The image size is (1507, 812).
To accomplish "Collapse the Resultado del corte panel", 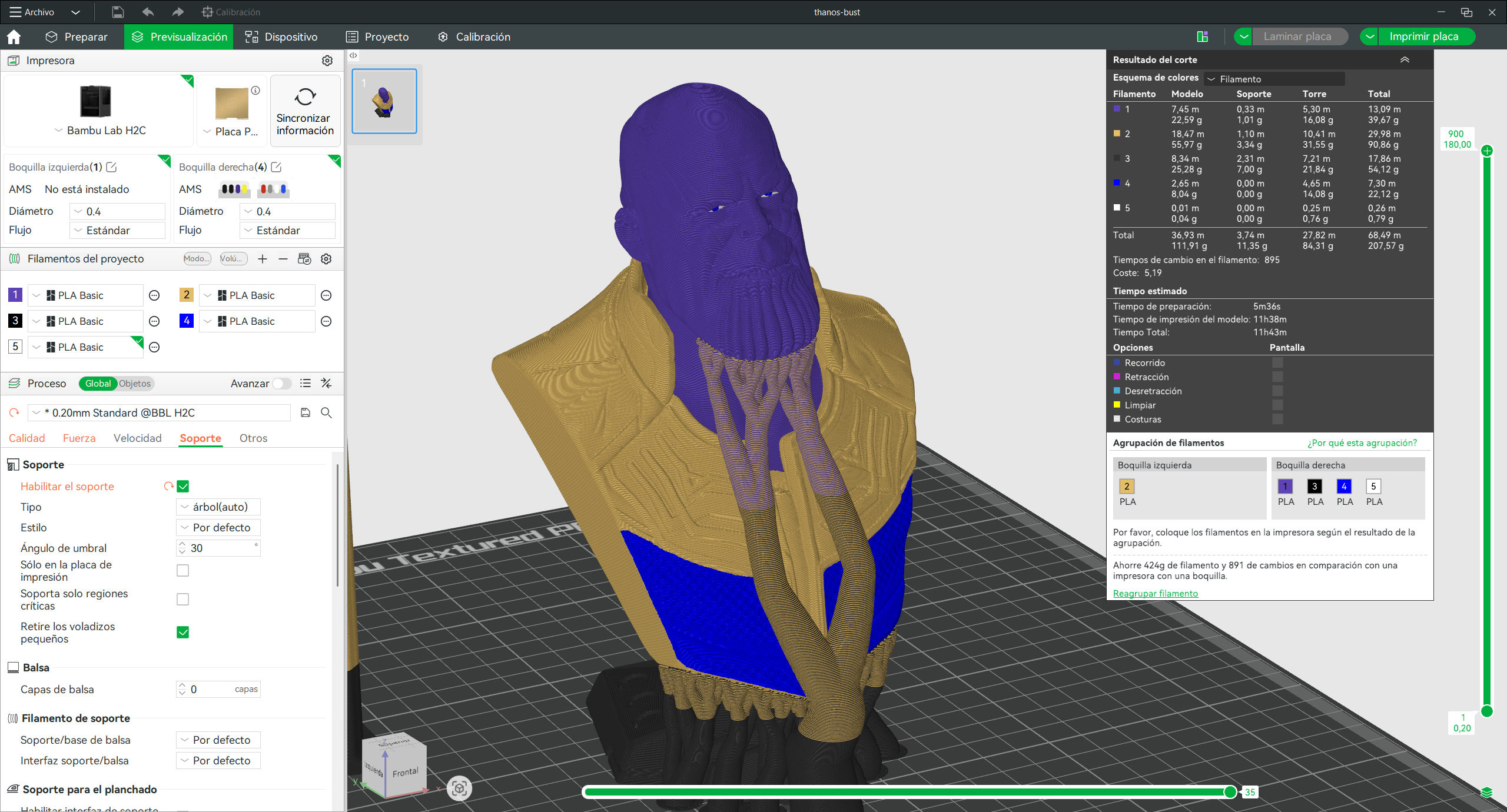I will coord(1405,59).
